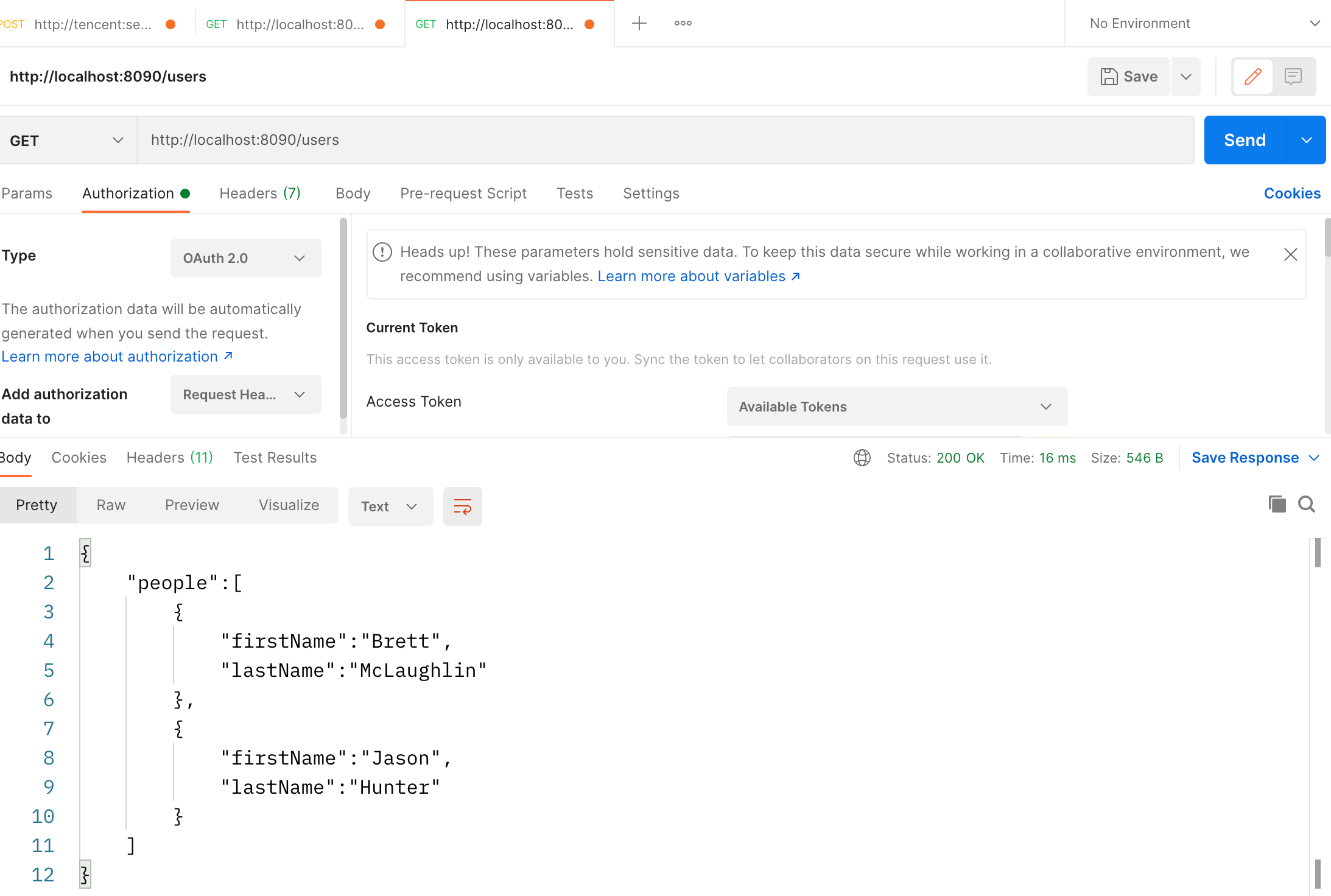Switch to the Pre-request Script tab
This screenshot has height=896, width=1331.
463,194
